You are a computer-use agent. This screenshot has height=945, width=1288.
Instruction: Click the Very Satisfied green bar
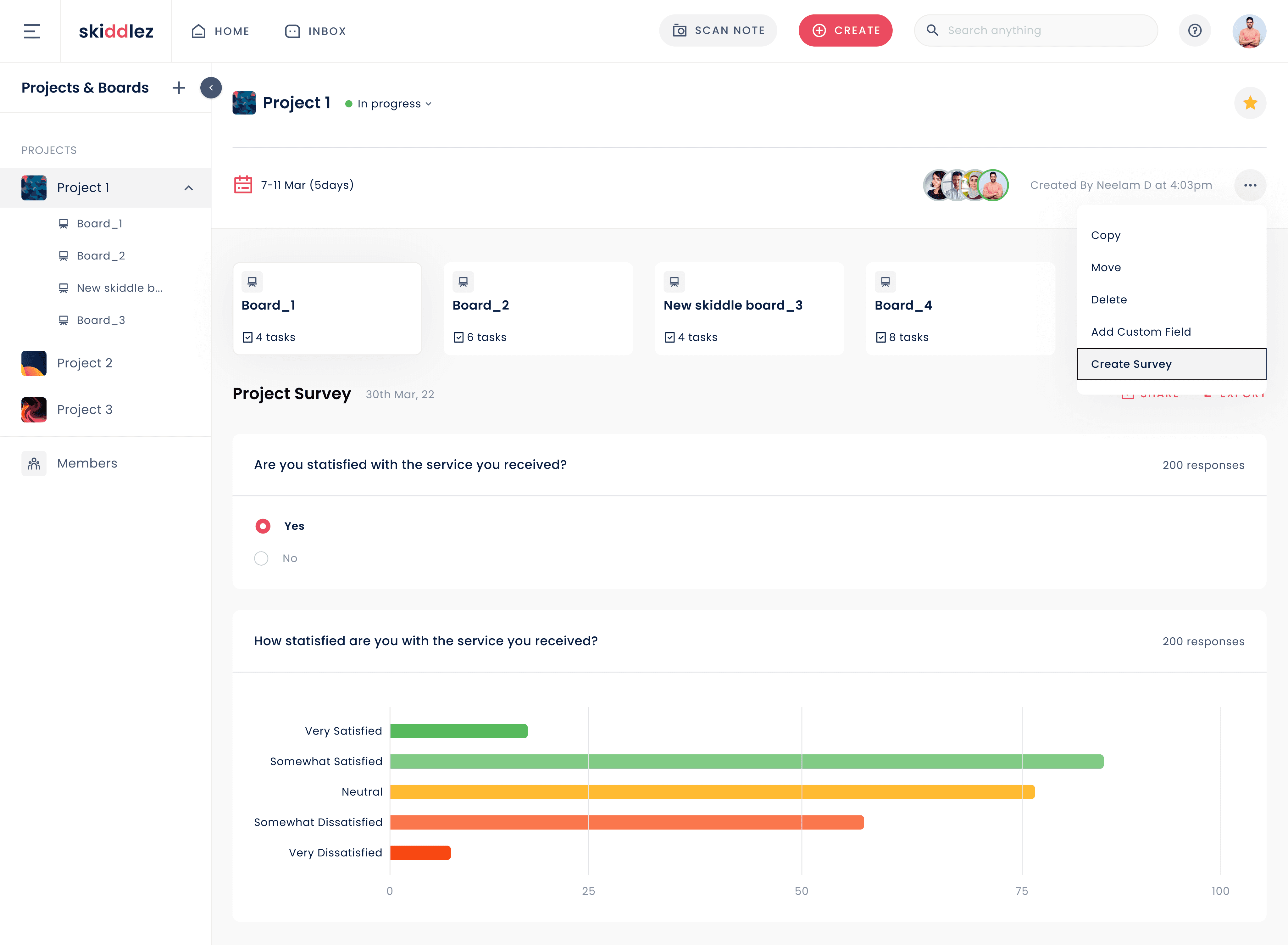[x=459, y=731]
